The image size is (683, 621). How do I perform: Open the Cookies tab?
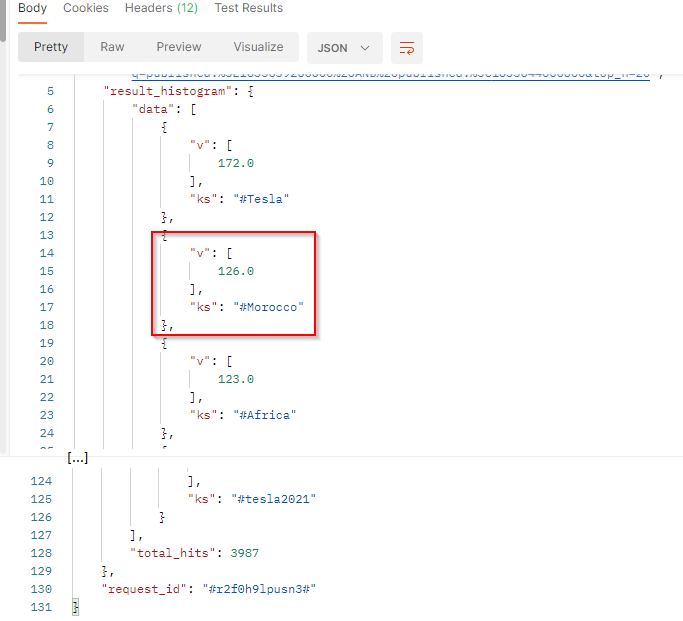click(x=86, y=8)
